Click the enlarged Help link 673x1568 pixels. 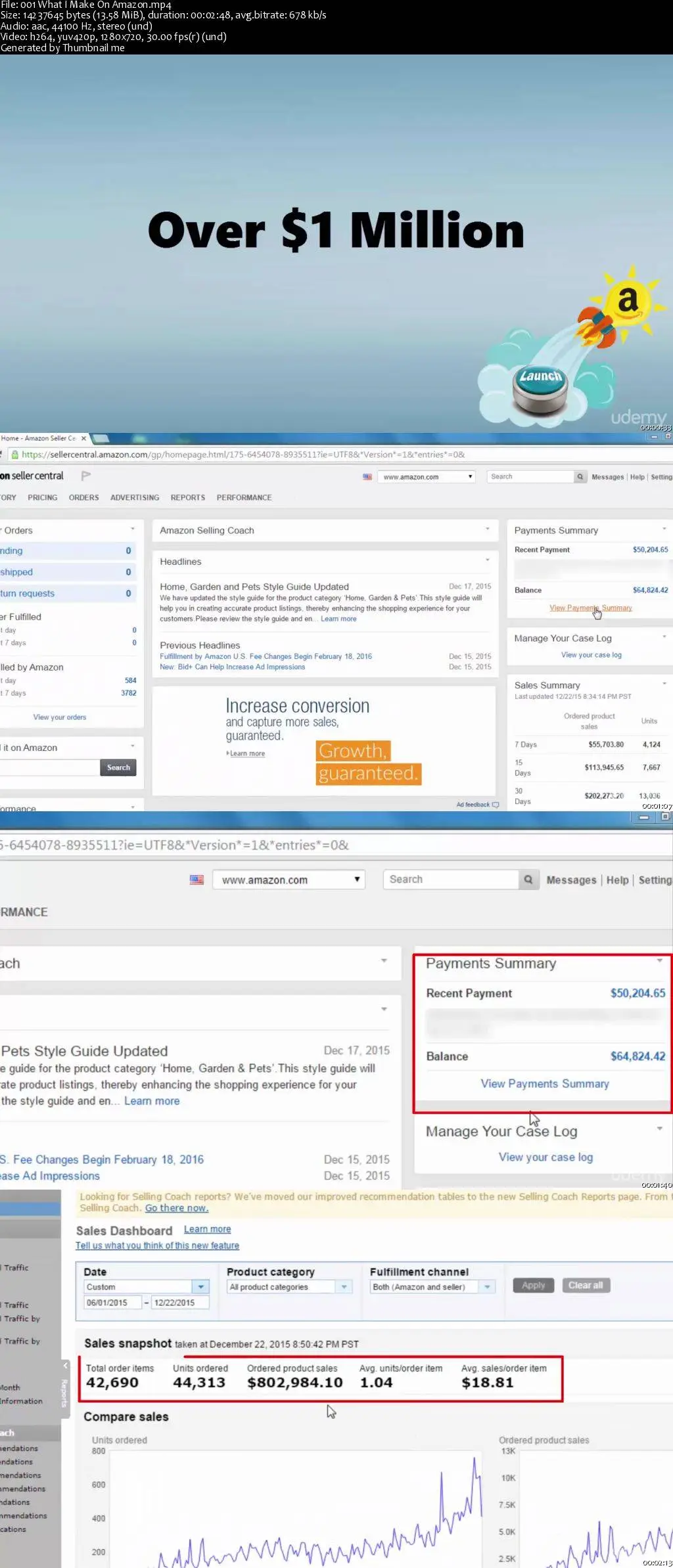(x=617, y=880)
